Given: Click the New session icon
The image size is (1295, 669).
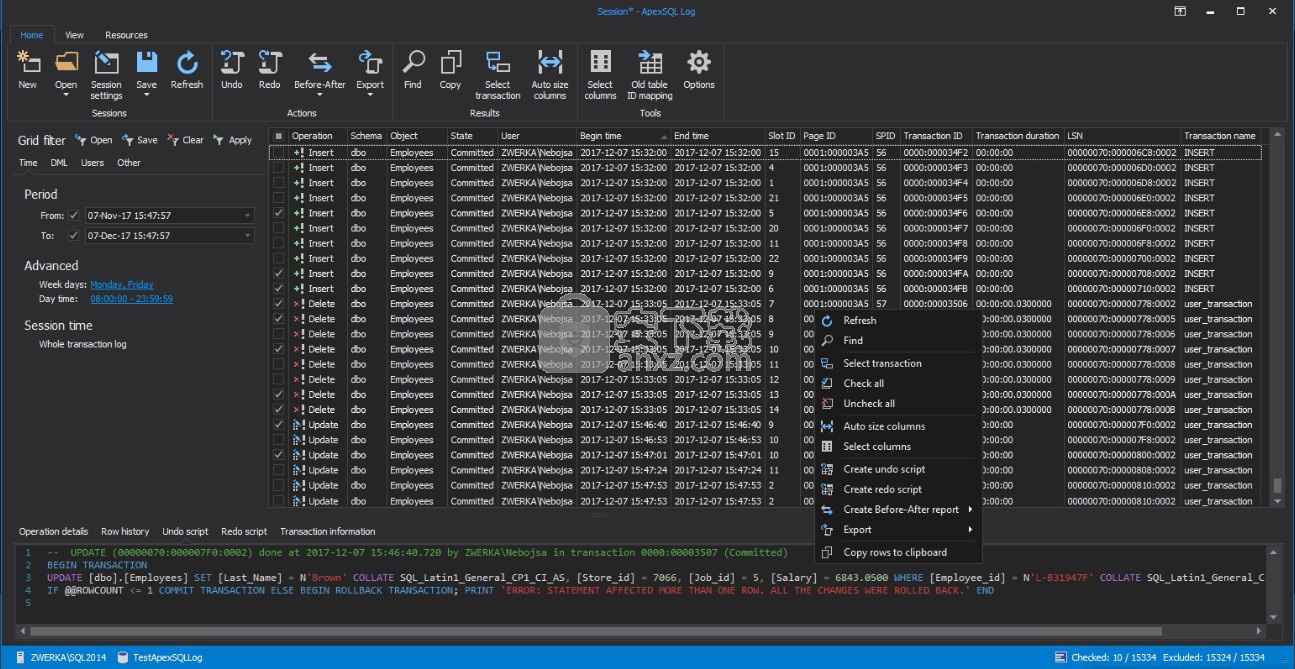Looking at the screenshot, I should click(28, 63).
